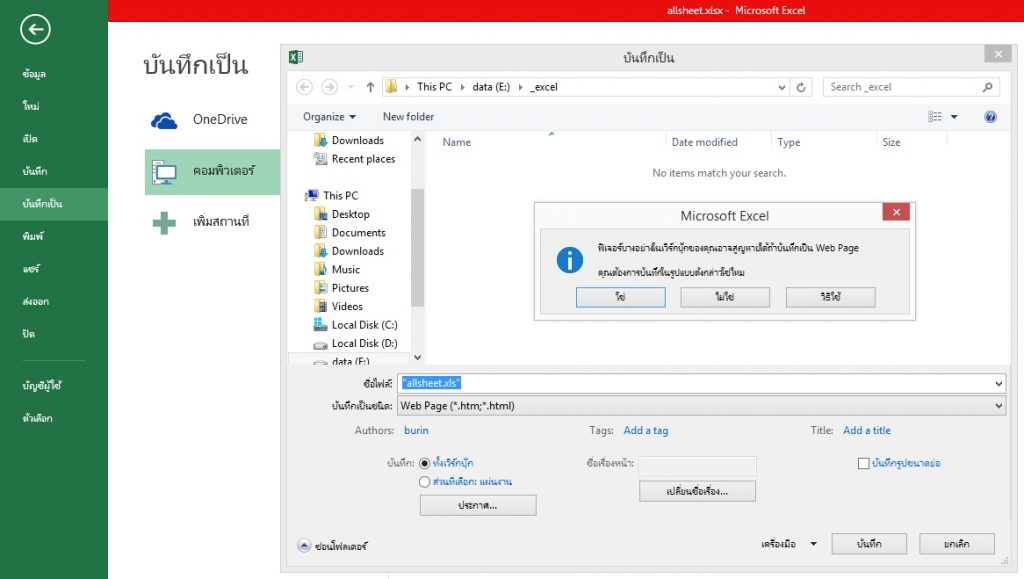This screenshot has height=579, width=1024.
Task: Change view layout icon in dialog
Action: click(935, 117)
